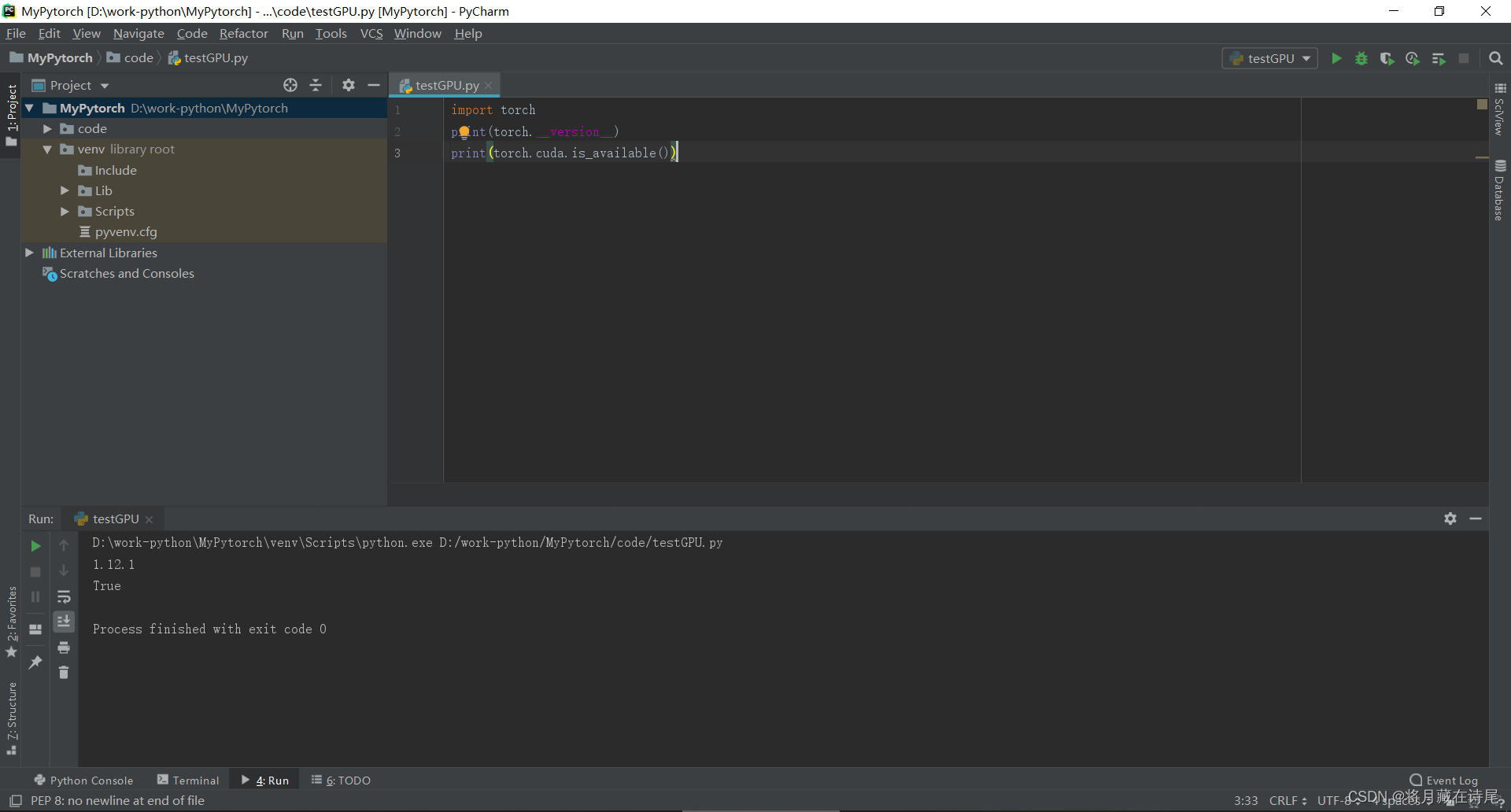Open the Terminal tool window
Screen dimensions: 1511x812
(188, 781)
